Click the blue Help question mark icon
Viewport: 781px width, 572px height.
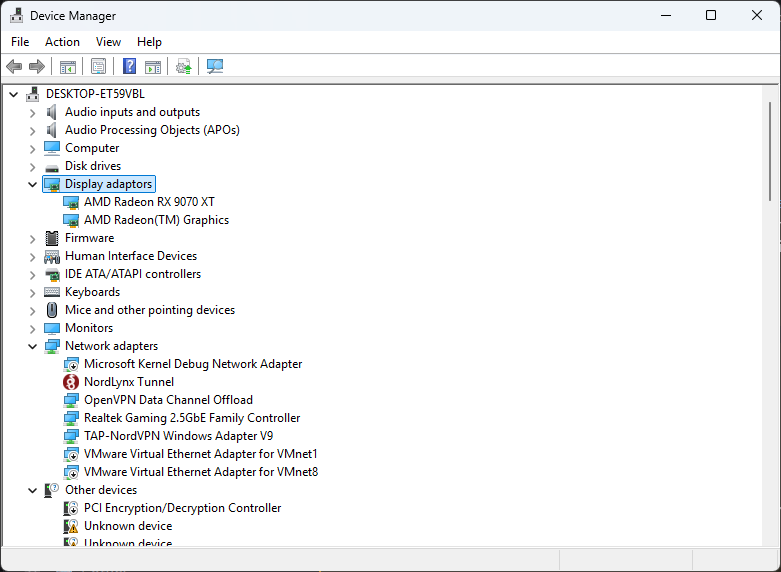pyautogui.click(x=129, y=67)
